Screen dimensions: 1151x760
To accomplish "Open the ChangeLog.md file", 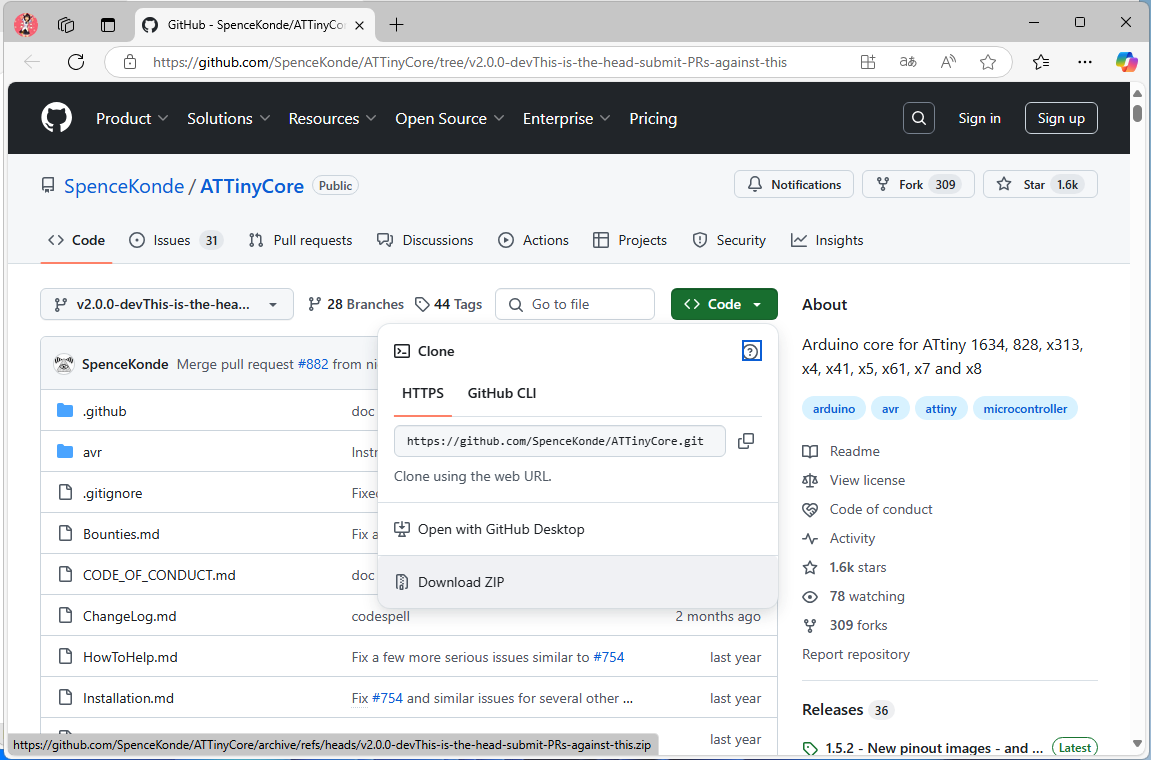I will 129,616.
